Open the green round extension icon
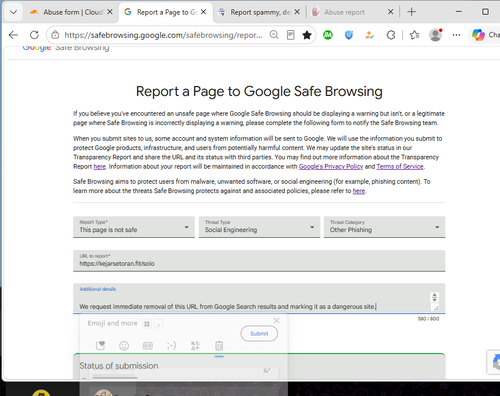The width and height of the screenshot is (500, 396). tap(328, 35)
